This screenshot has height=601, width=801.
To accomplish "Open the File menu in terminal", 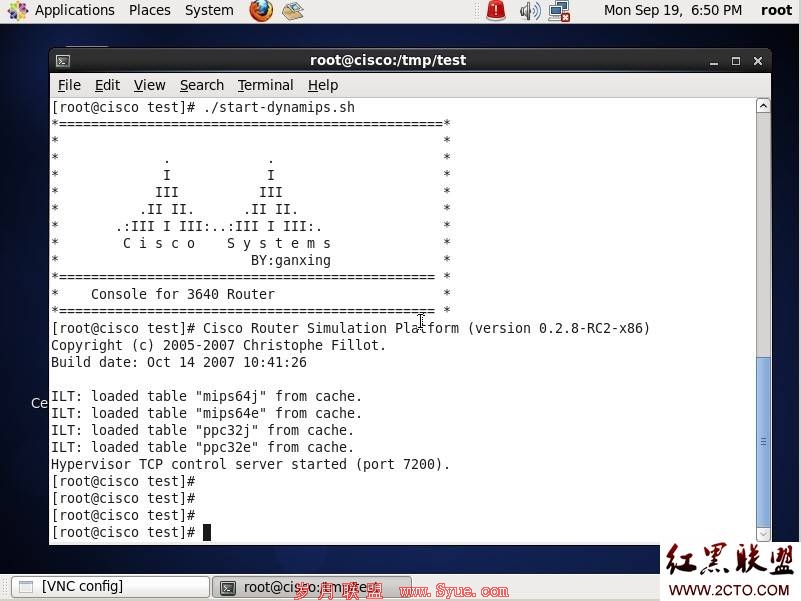I will click(x=69, y=85).
